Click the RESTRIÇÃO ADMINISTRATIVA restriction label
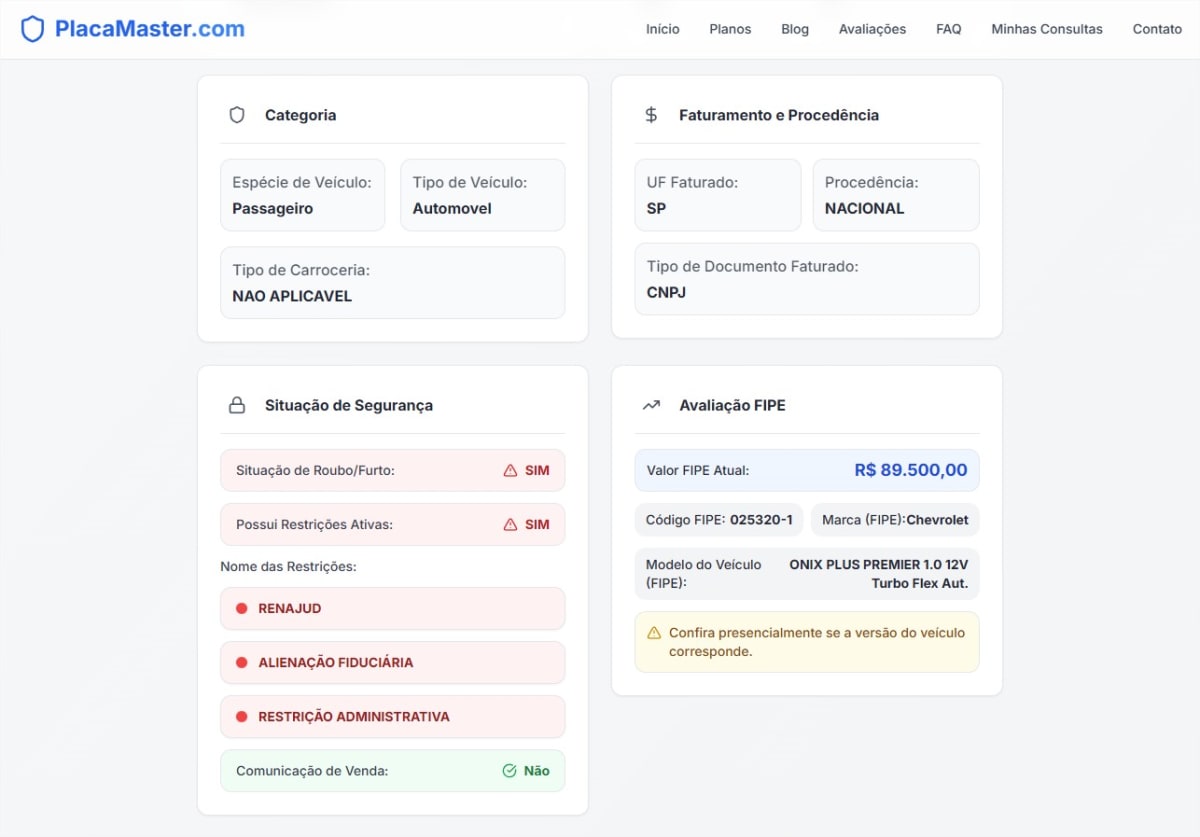The image size is (1200, 837). (354, 716)
